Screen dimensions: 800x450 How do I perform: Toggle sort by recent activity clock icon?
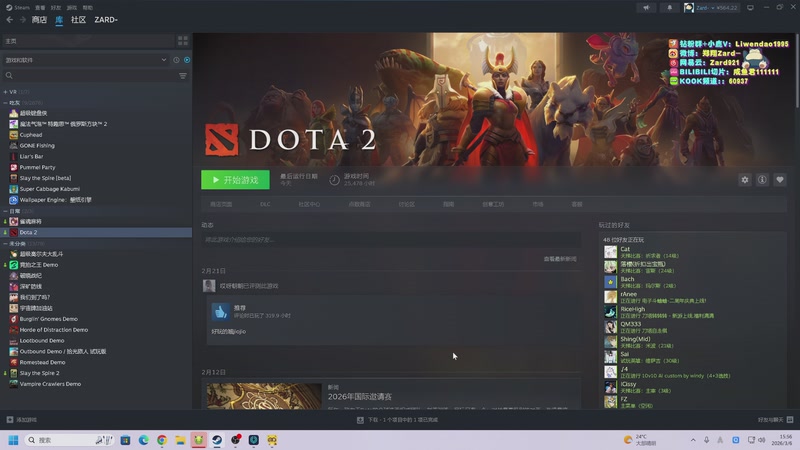(177, 60)
